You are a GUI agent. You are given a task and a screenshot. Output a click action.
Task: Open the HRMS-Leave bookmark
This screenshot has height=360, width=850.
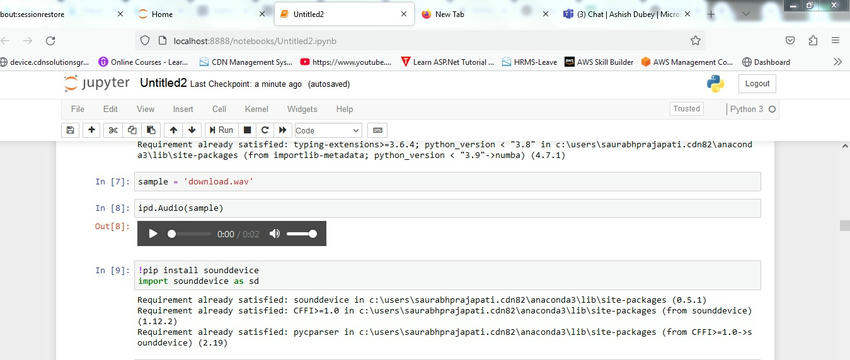[x=529, y=62]
